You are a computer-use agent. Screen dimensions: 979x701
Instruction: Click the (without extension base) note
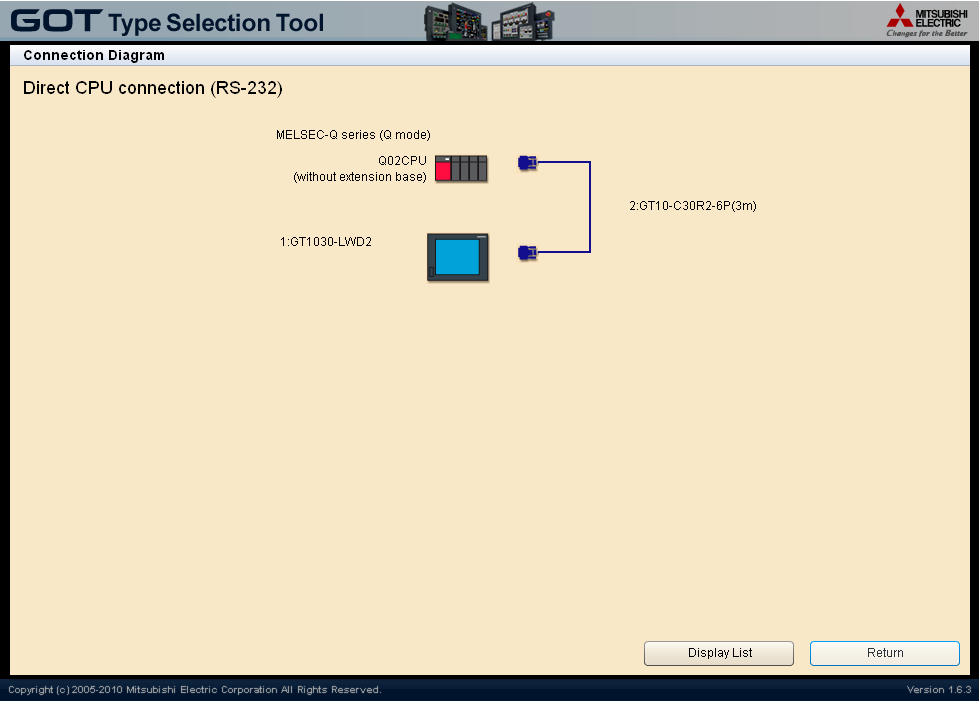tap(360, 177)
